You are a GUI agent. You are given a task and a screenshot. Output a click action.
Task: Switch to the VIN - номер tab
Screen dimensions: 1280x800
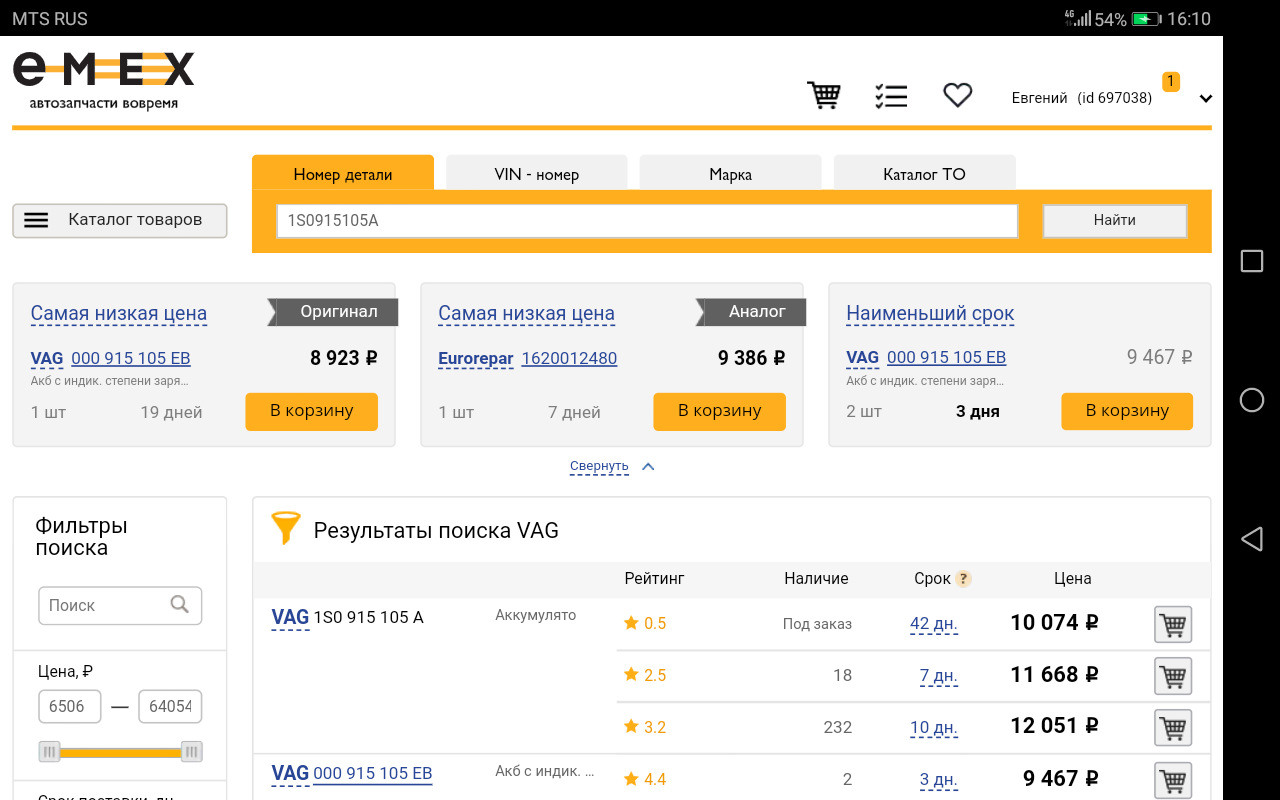[x=536, y=174]
